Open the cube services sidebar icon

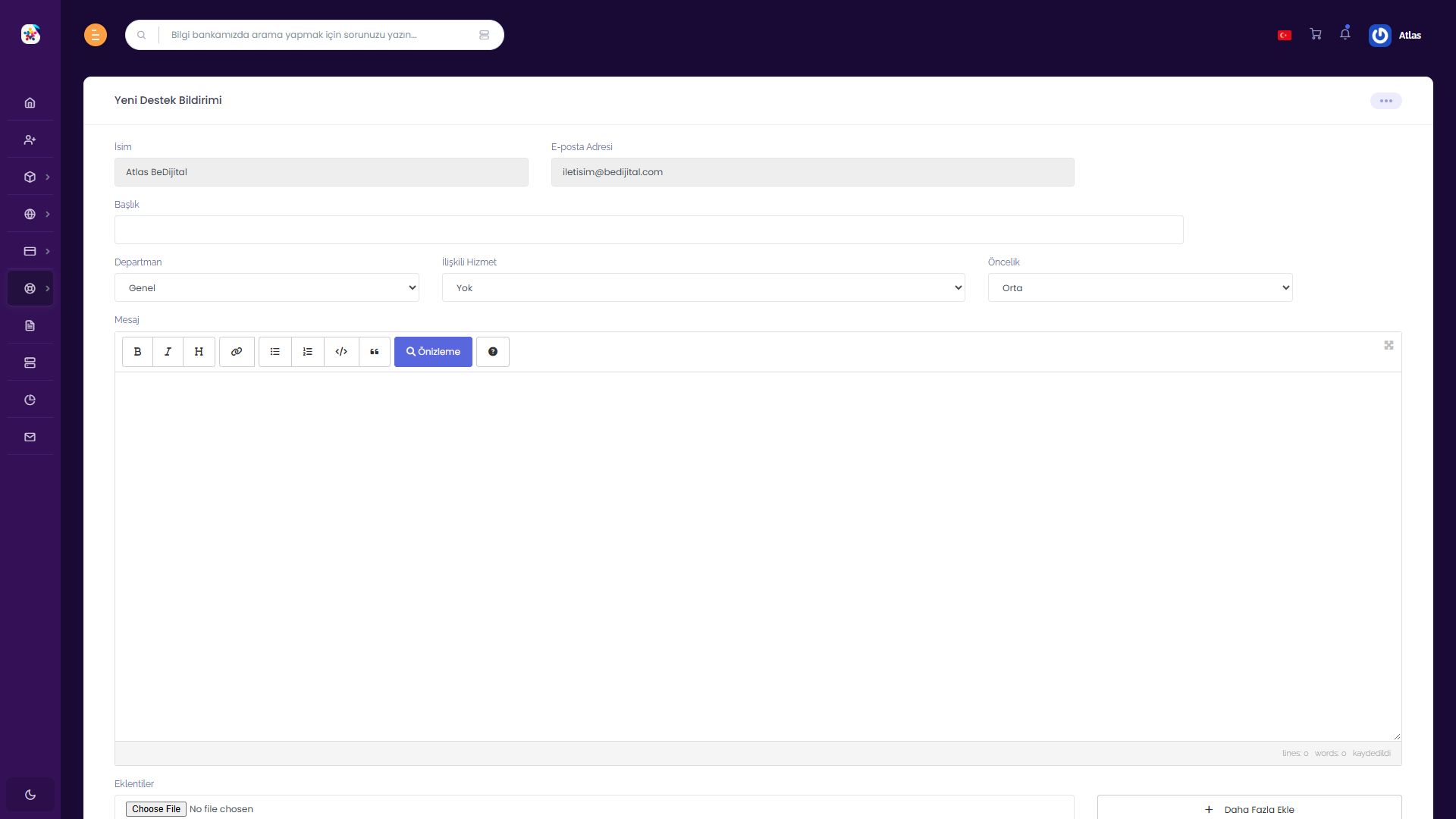click(x=30, y=177)
